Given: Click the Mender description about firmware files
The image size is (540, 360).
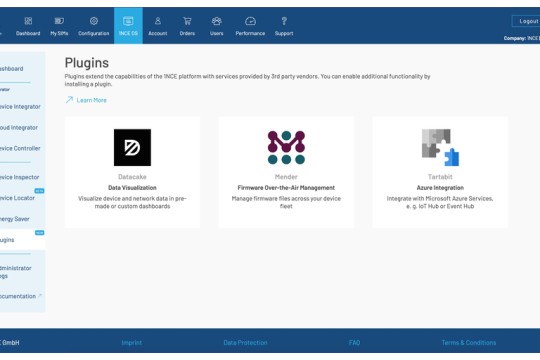Looking at the screenshot, I should coord(286,202).
